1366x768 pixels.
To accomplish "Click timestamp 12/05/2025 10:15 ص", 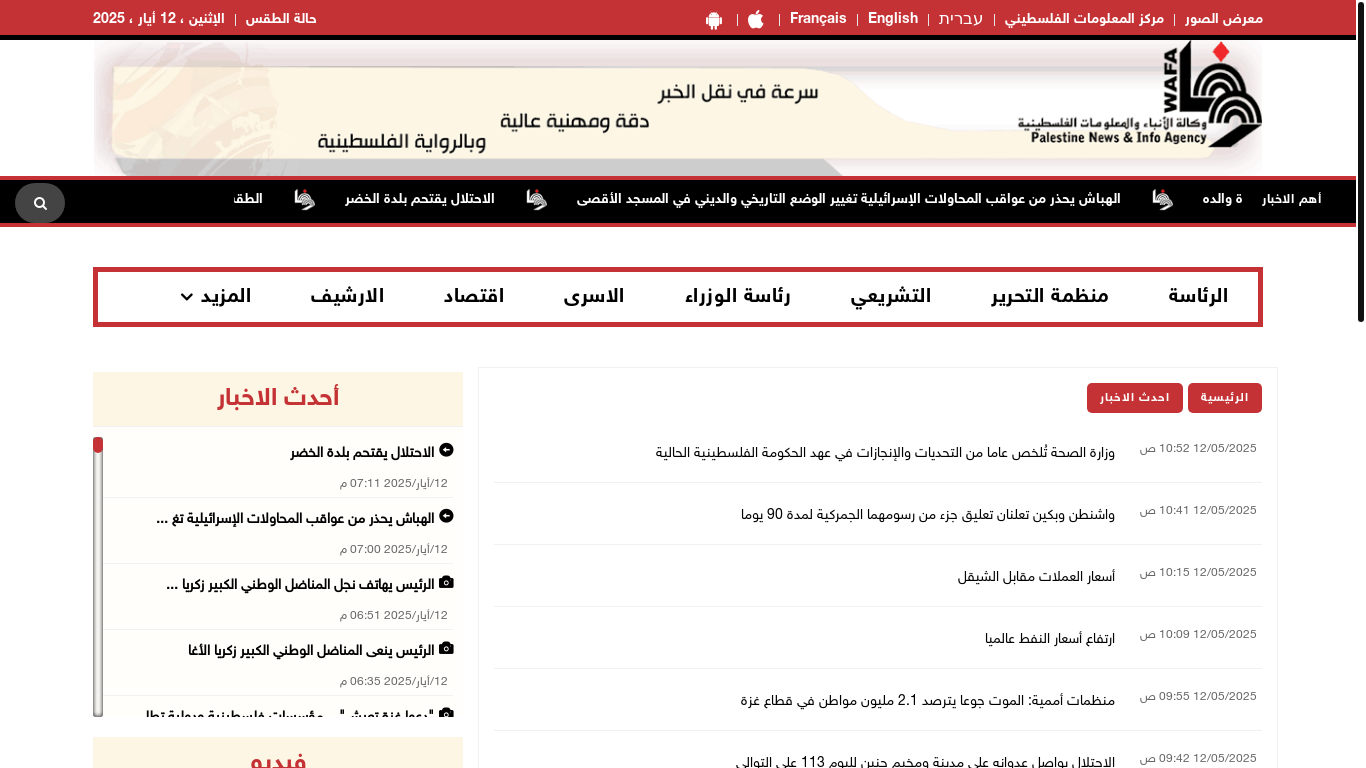I will click(1198, 572).
